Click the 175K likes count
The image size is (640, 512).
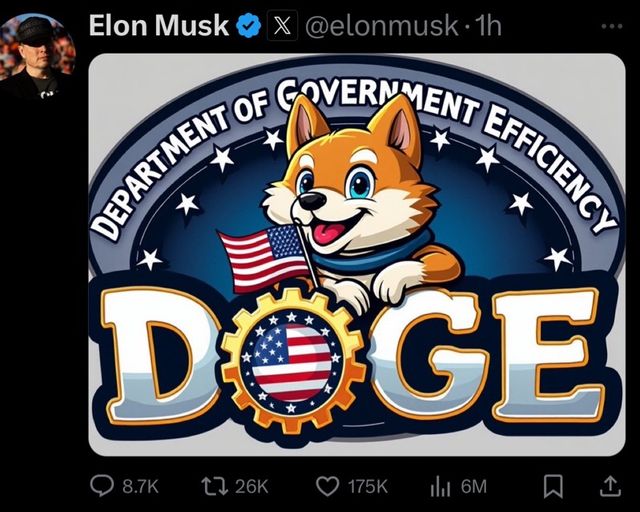[367, 487]
